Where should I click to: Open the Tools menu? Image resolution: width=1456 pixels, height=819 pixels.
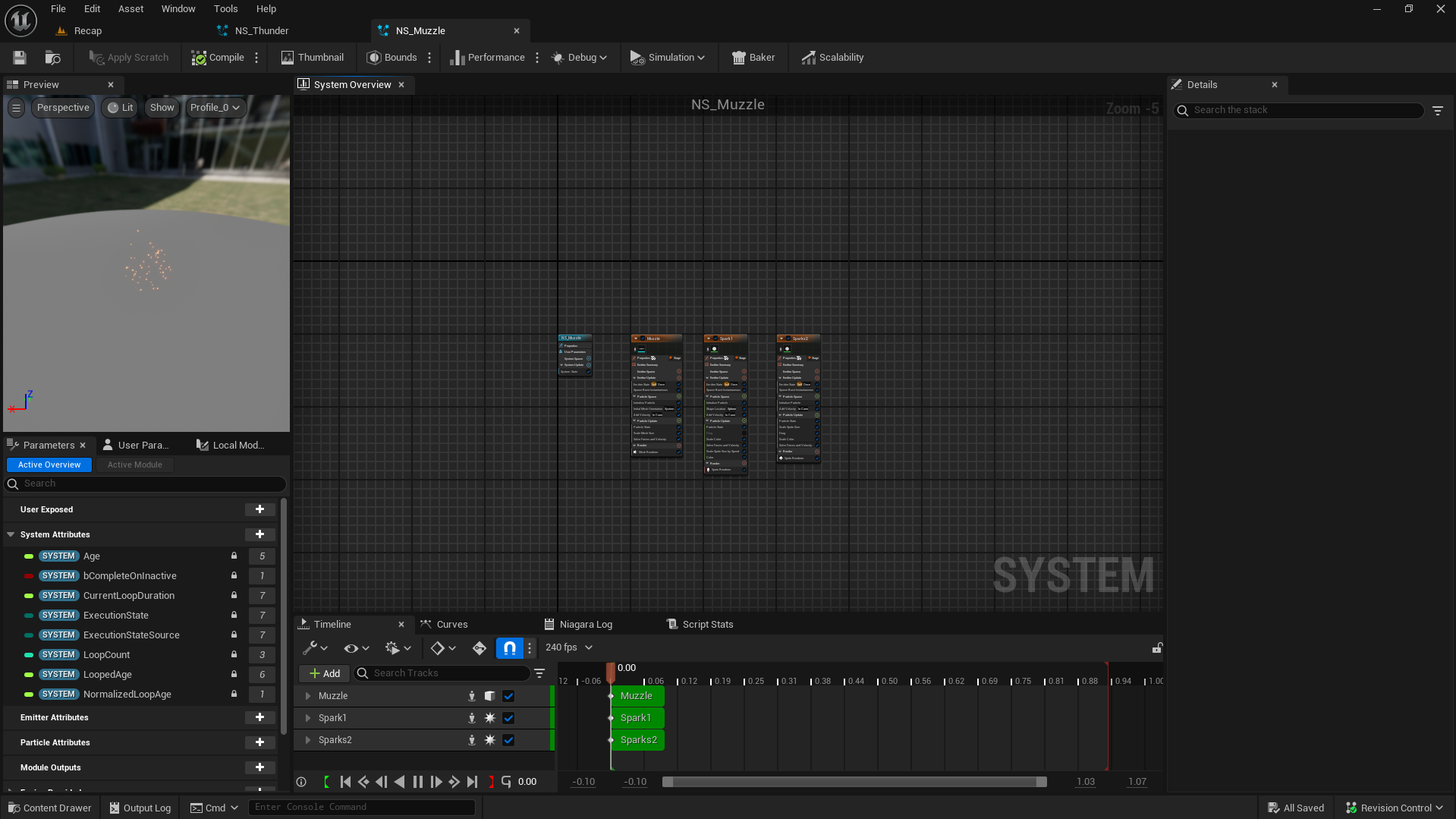[225, 9]
